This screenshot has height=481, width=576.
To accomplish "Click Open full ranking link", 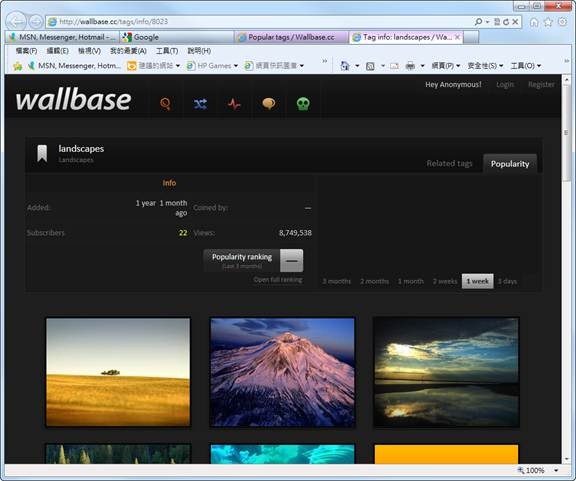I will point(278,280).
